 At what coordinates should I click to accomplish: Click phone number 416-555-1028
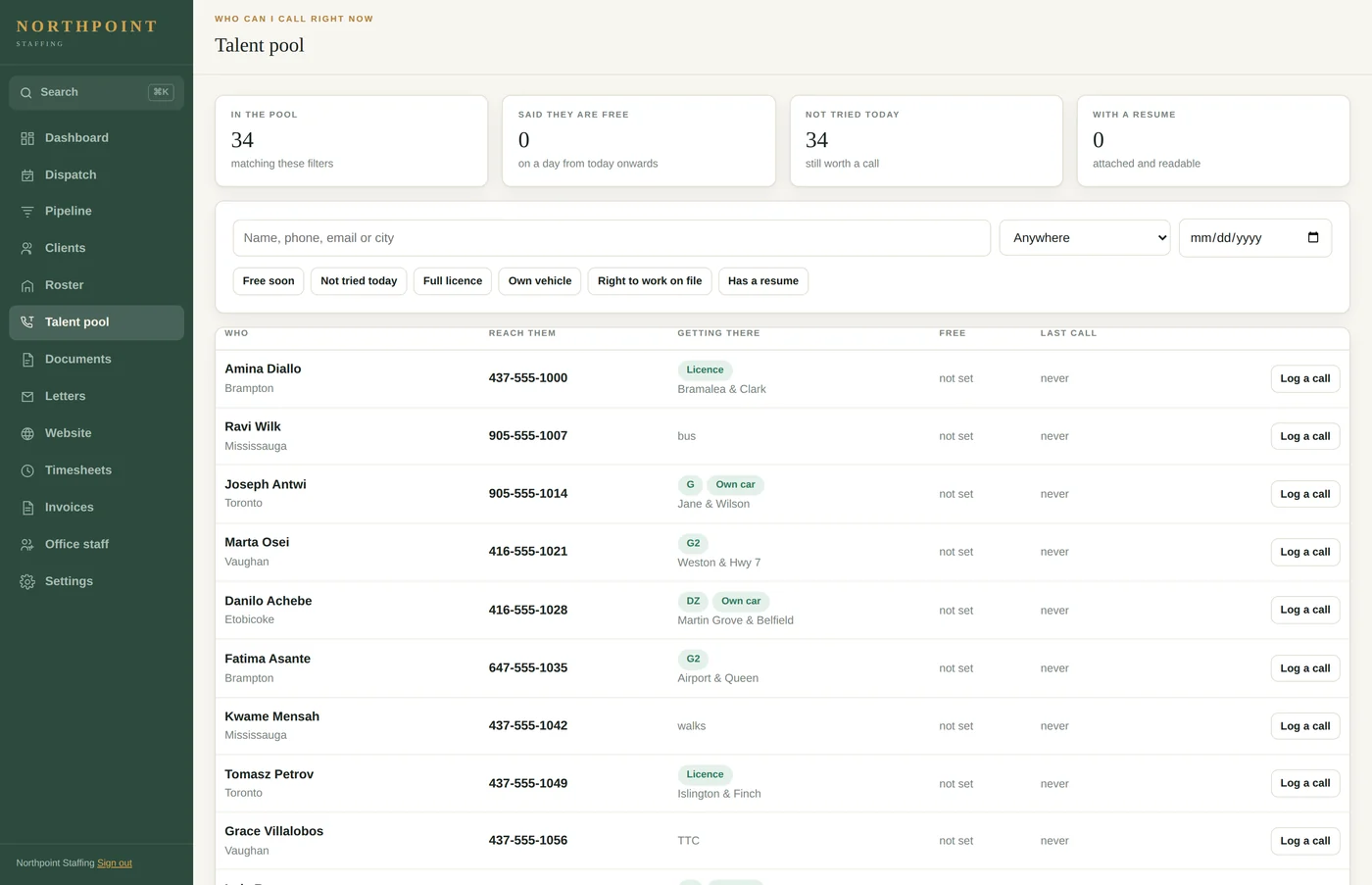(x=528, y=611)
